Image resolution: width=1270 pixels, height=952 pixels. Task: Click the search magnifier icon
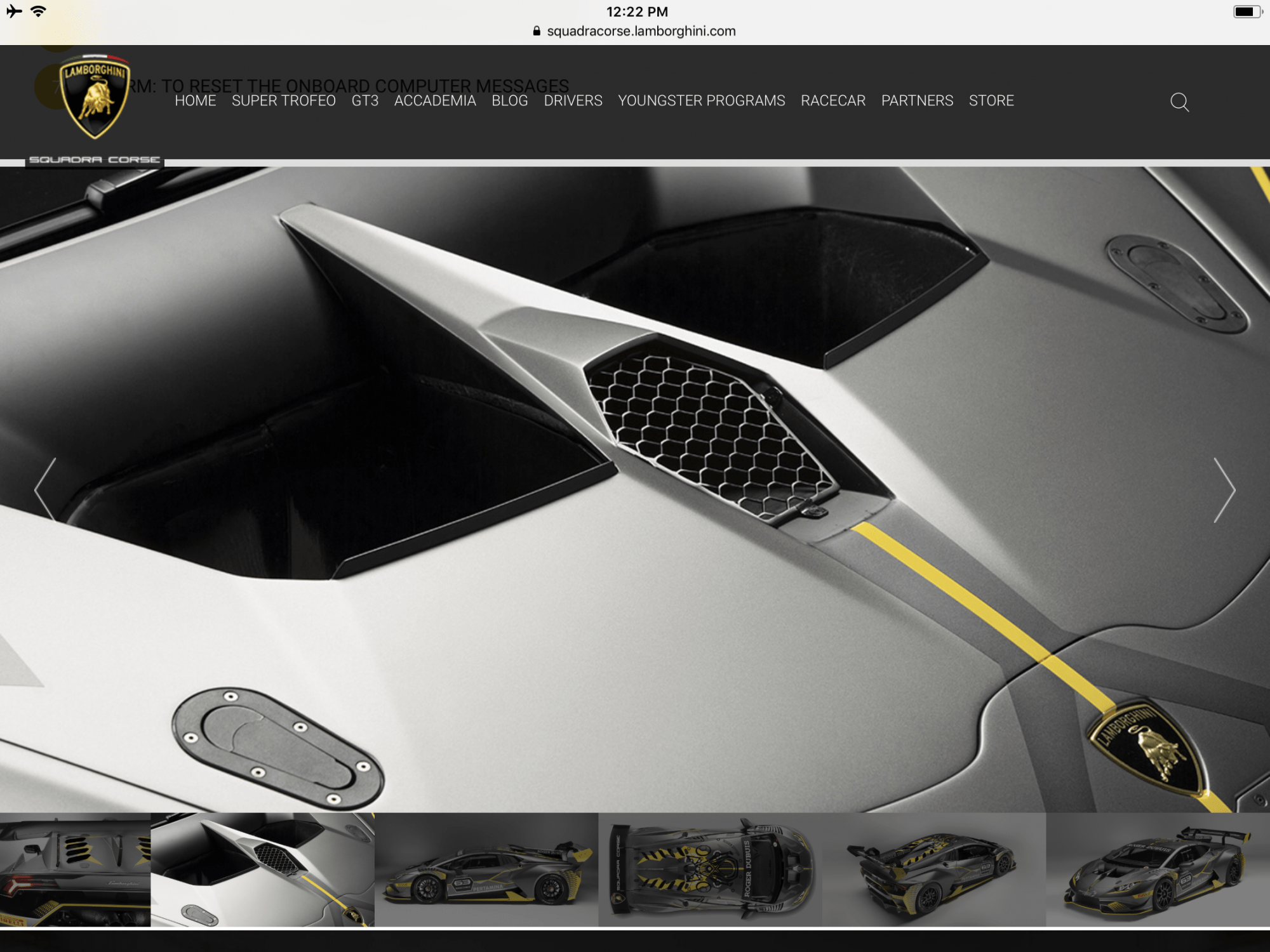[1179, 102]
